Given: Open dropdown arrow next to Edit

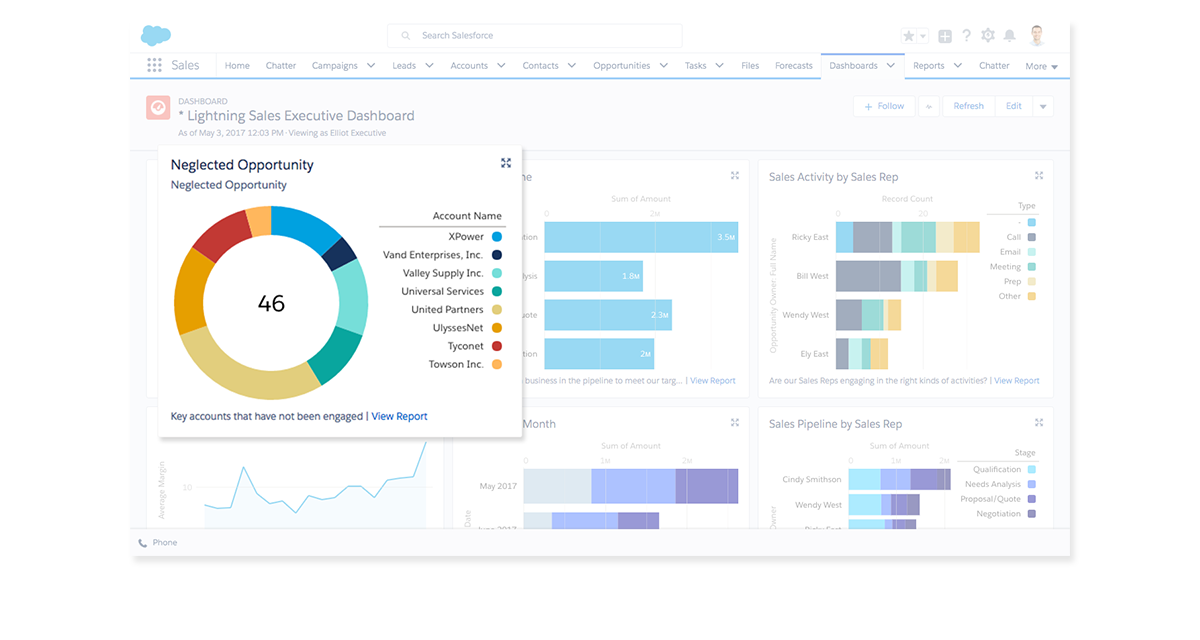Looking at the screenshot, I should 1043,106.
